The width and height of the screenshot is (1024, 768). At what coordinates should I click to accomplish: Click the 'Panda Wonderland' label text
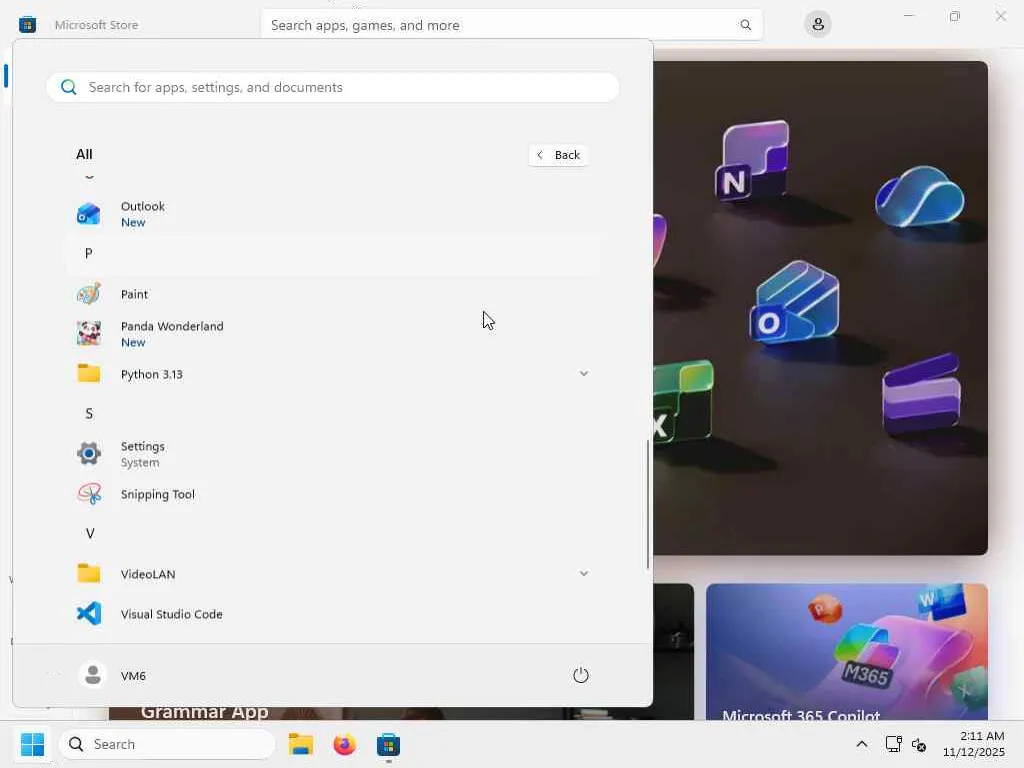(172, 326)
